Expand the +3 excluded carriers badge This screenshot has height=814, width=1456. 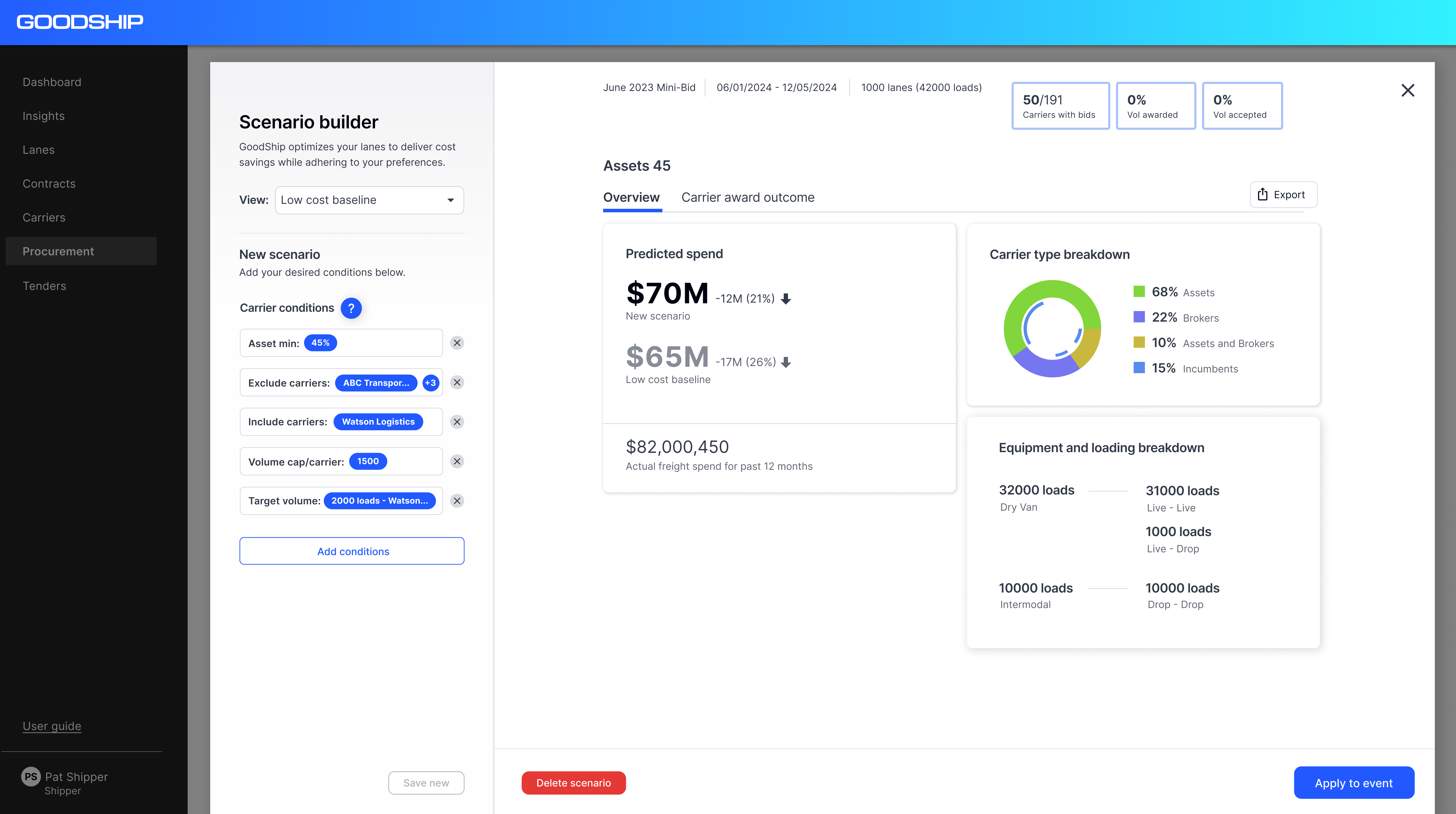pos(431,383)
